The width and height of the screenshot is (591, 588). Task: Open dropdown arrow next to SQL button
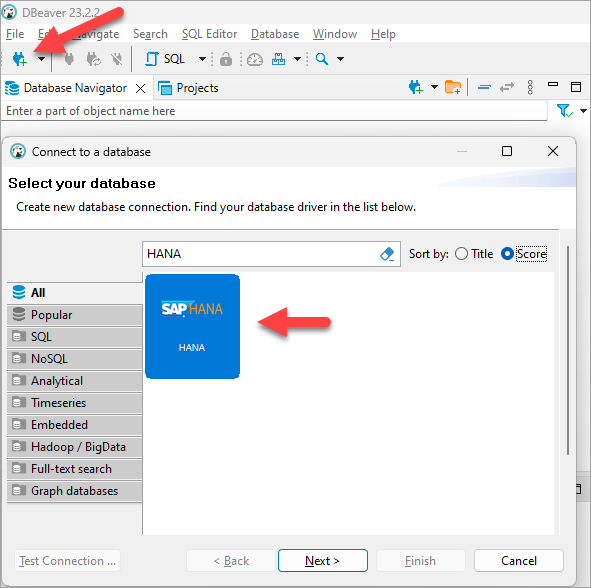(x=202, y=59)
